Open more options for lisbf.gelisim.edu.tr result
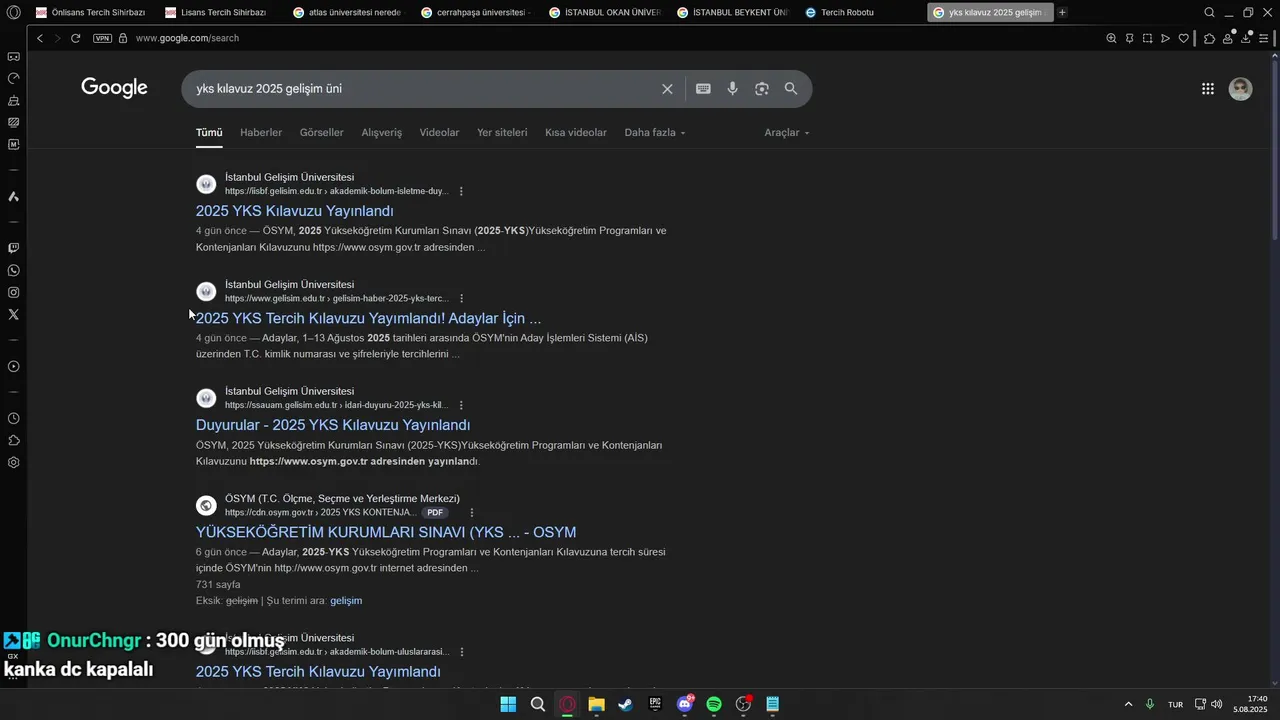The image size is (1280, 720). point(461,191)
